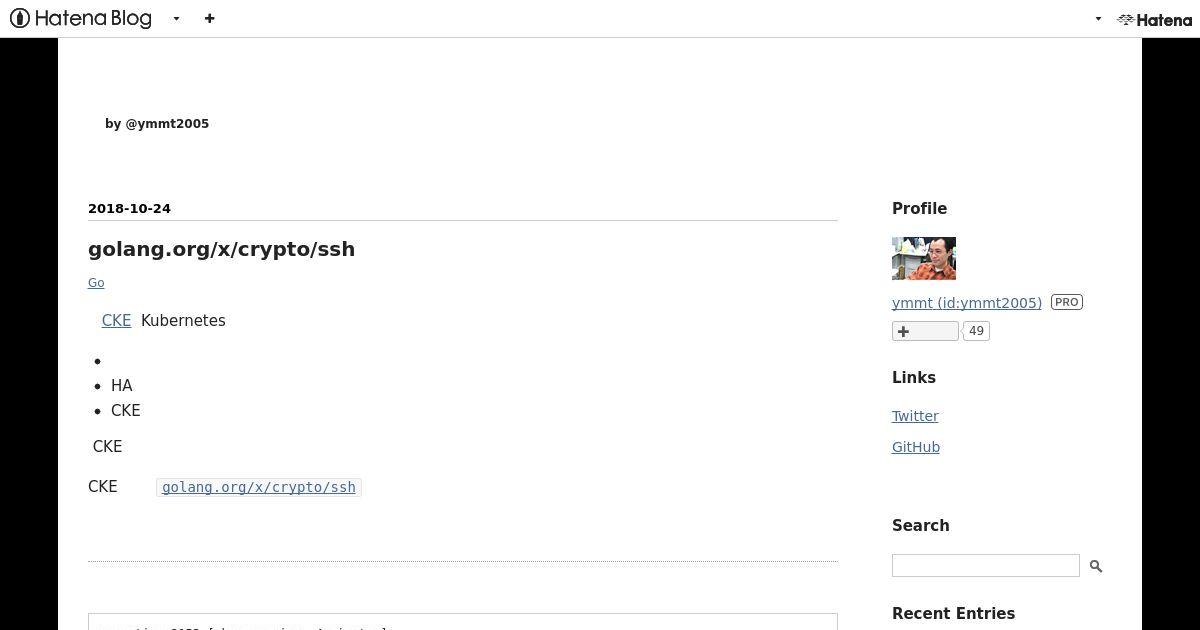The width and height of the screenshot is (1200, 630).
Task: Click the Hatena Blog logo
Action: tap(81, 18)
